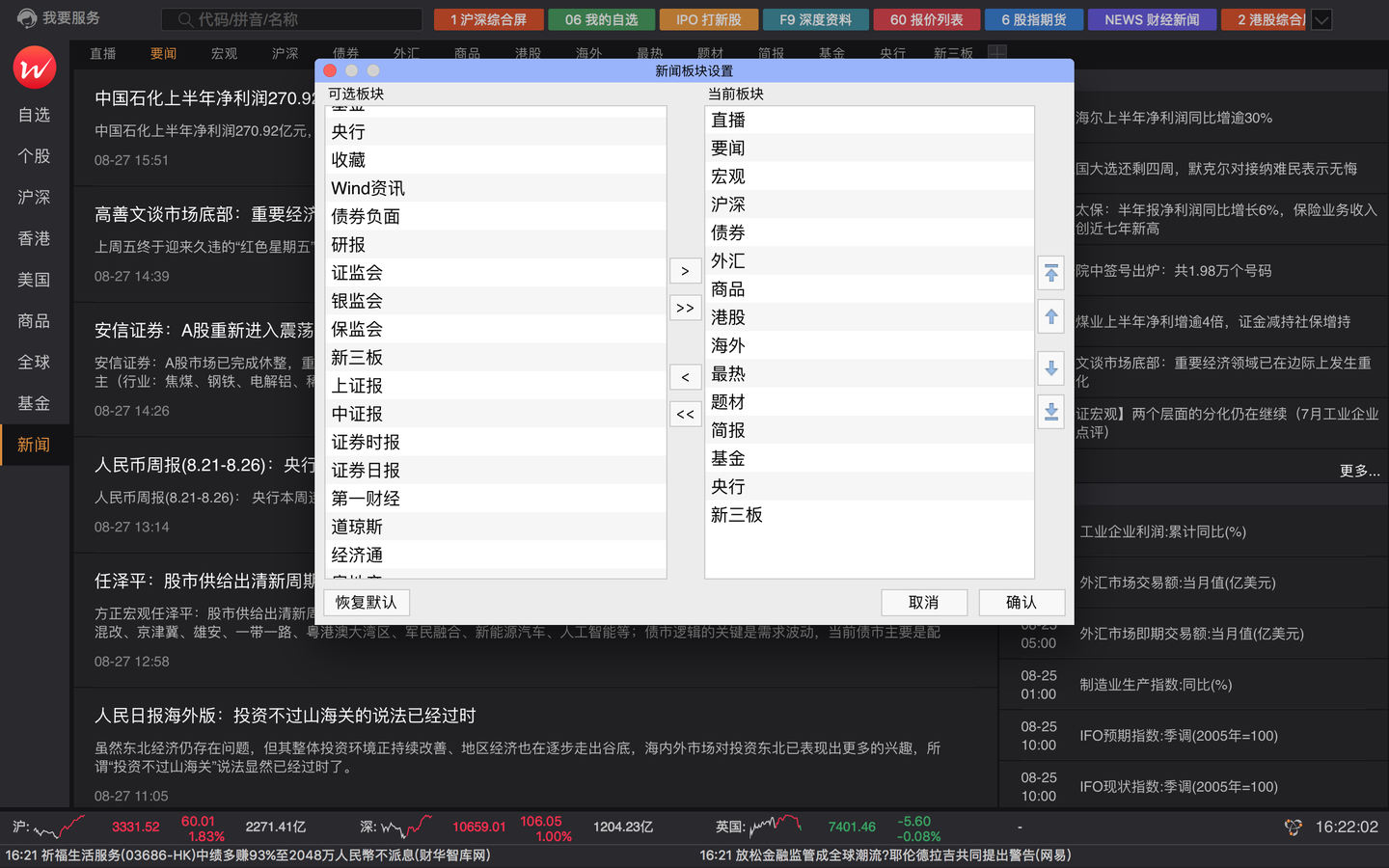Select 美国 in the left sidebar menu
The image size is (1389, 868).
(x=34, y=280)
